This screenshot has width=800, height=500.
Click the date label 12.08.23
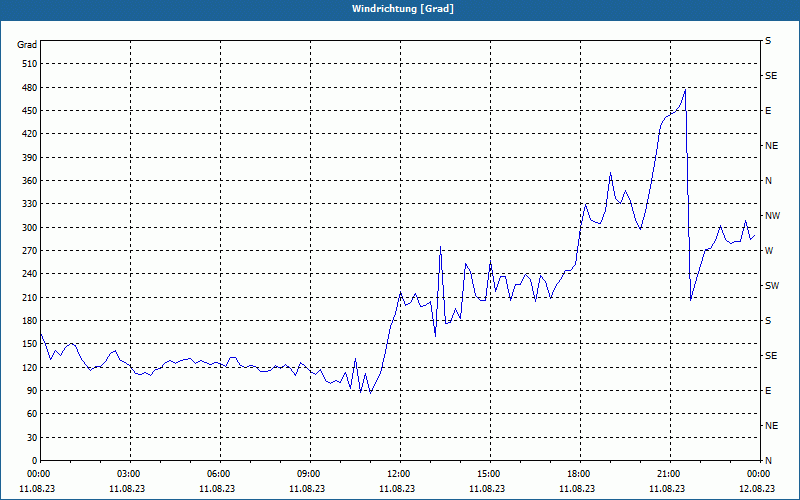click(757, 488)
